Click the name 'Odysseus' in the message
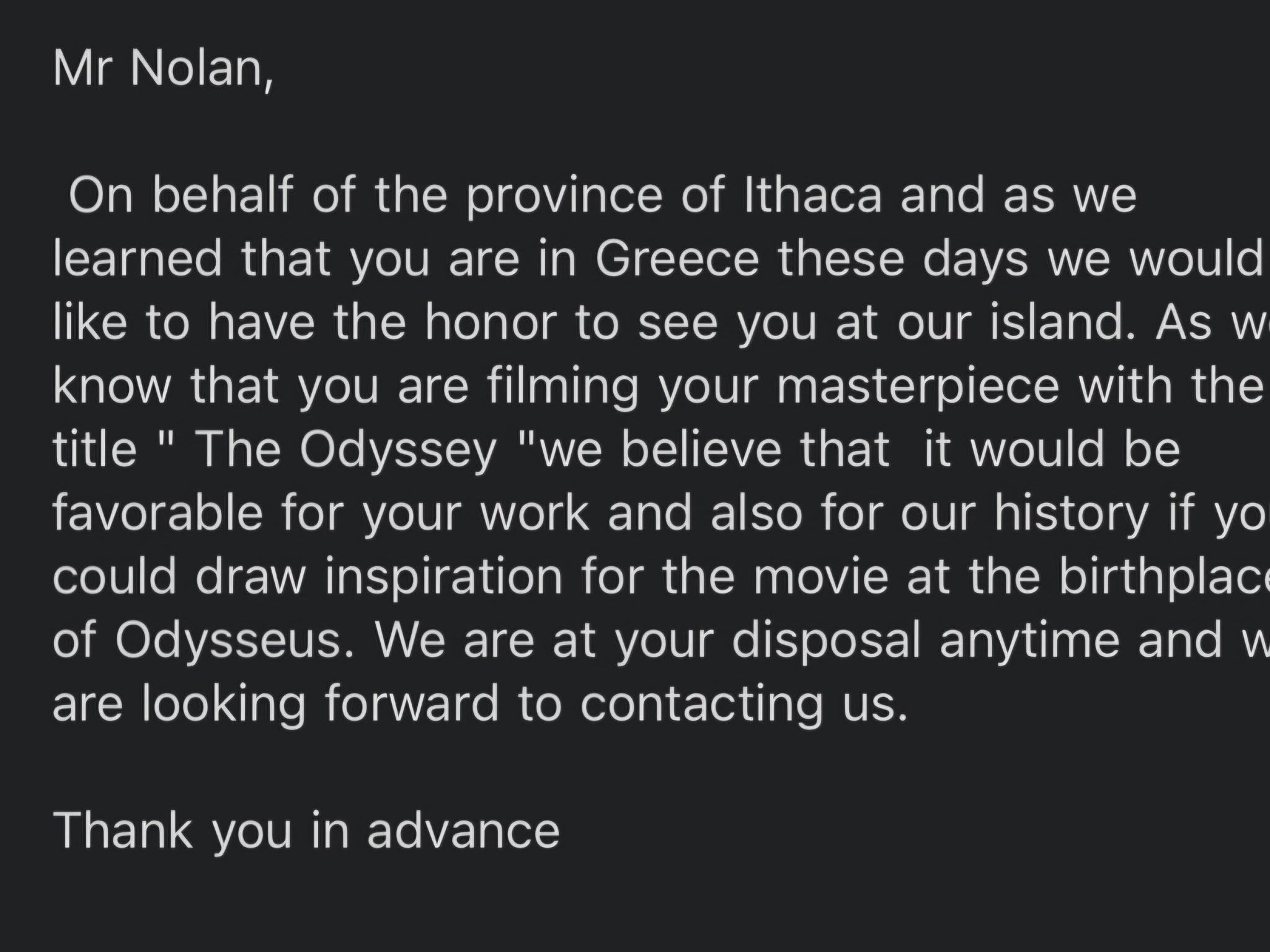1270x952 pixels. [x=228, y=640]
